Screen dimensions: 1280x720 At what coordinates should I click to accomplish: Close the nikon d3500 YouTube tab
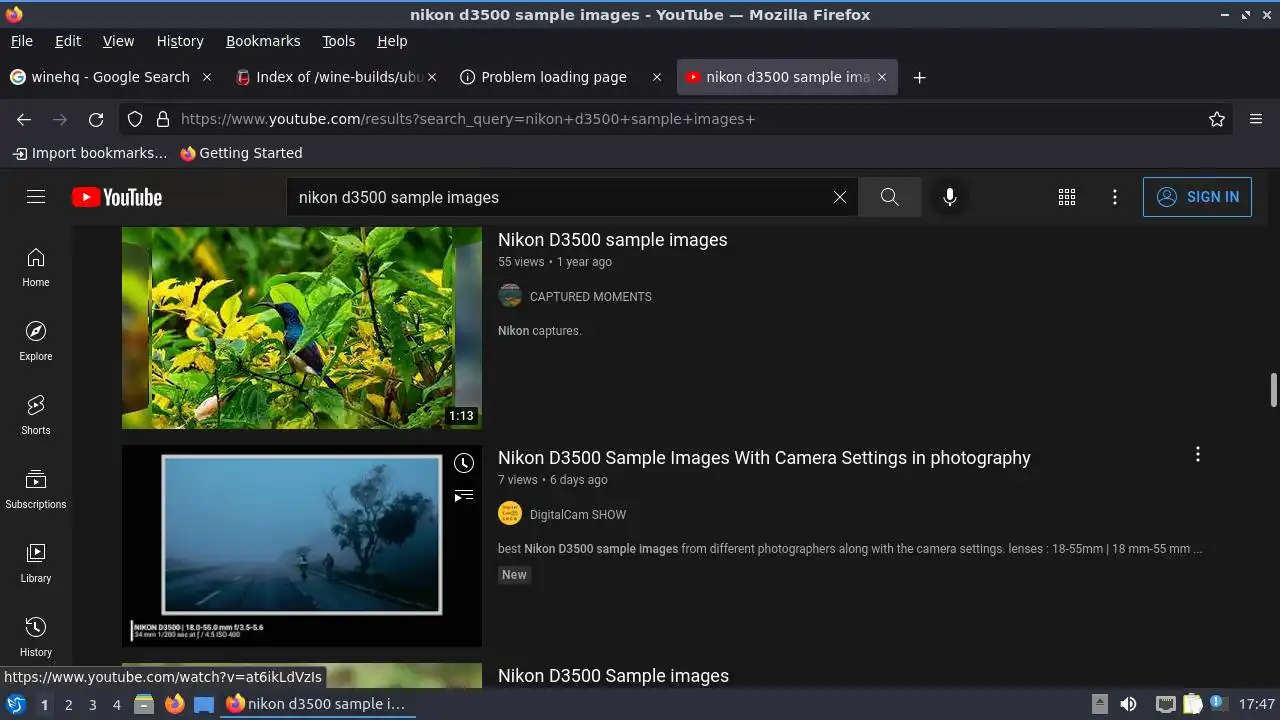tap(882, 77)
